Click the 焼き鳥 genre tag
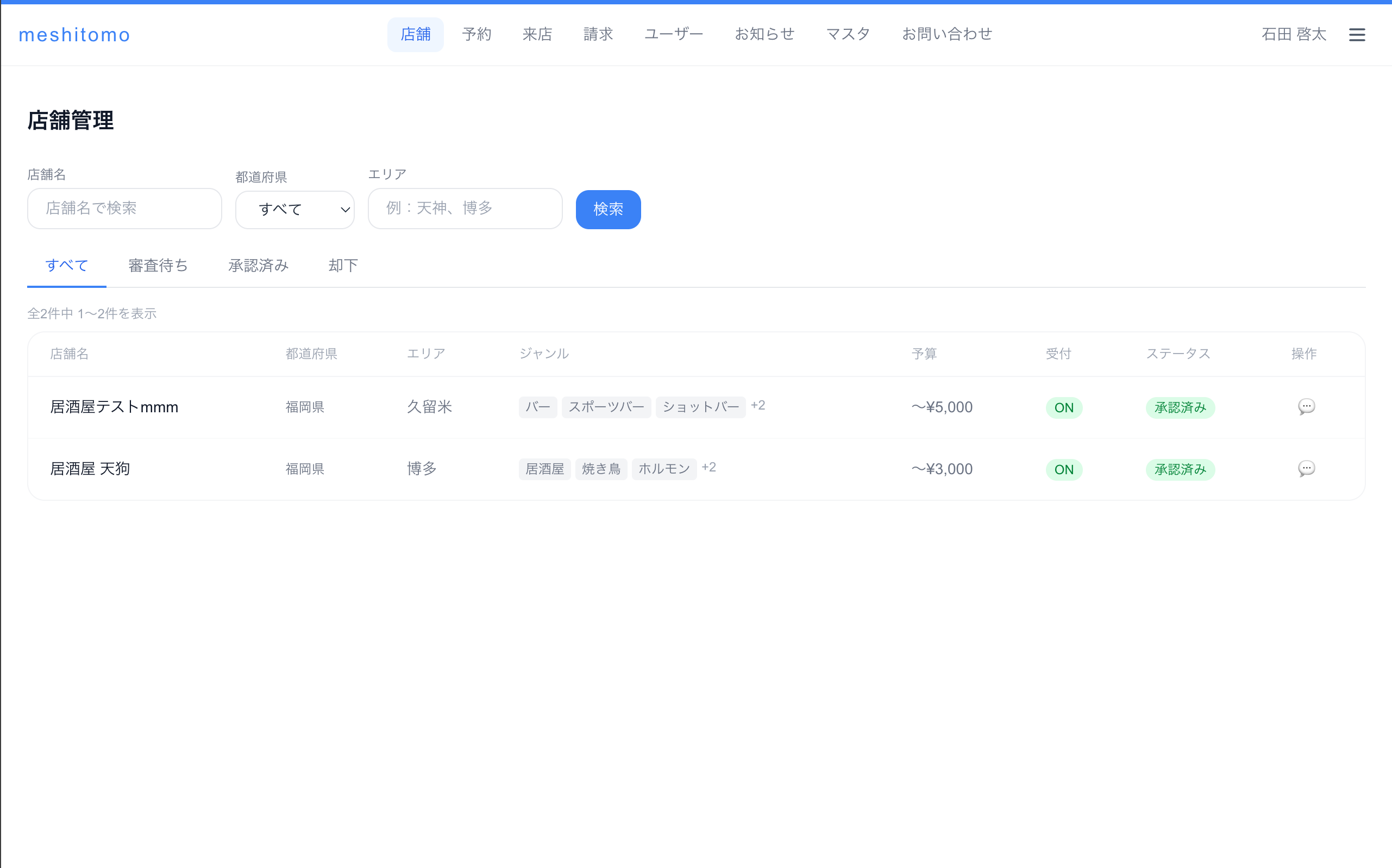The image size is (1392, 868). click(x=601, y=469)
